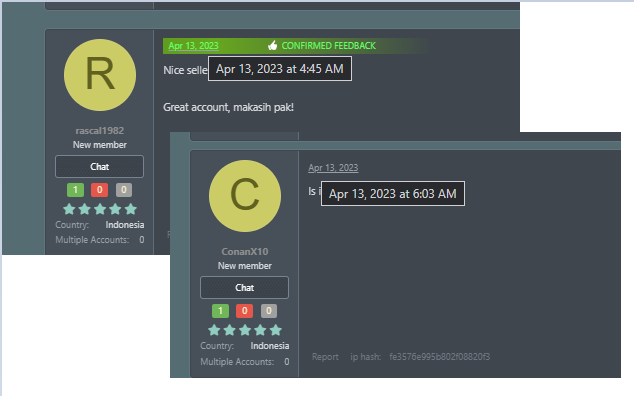Click the 'Apr 13, 2023 at 4:45 AM' tooltip

[x=280, y=69]
